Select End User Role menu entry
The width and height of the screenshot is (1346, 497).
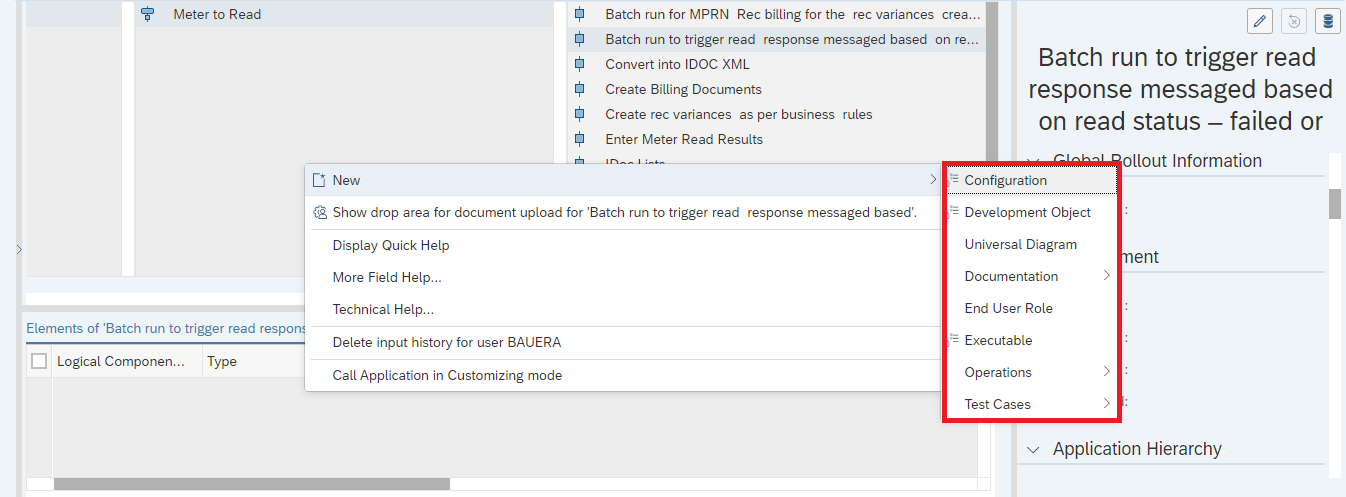(x=1008, y=308)
